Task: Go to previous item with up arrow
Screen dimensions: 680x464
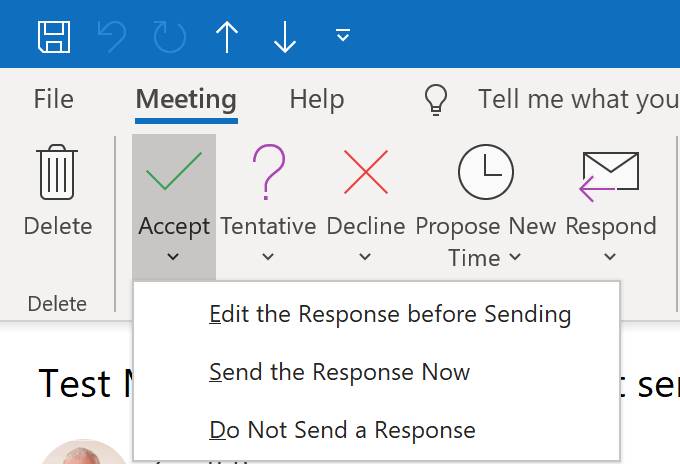Action: pos(227,37)
